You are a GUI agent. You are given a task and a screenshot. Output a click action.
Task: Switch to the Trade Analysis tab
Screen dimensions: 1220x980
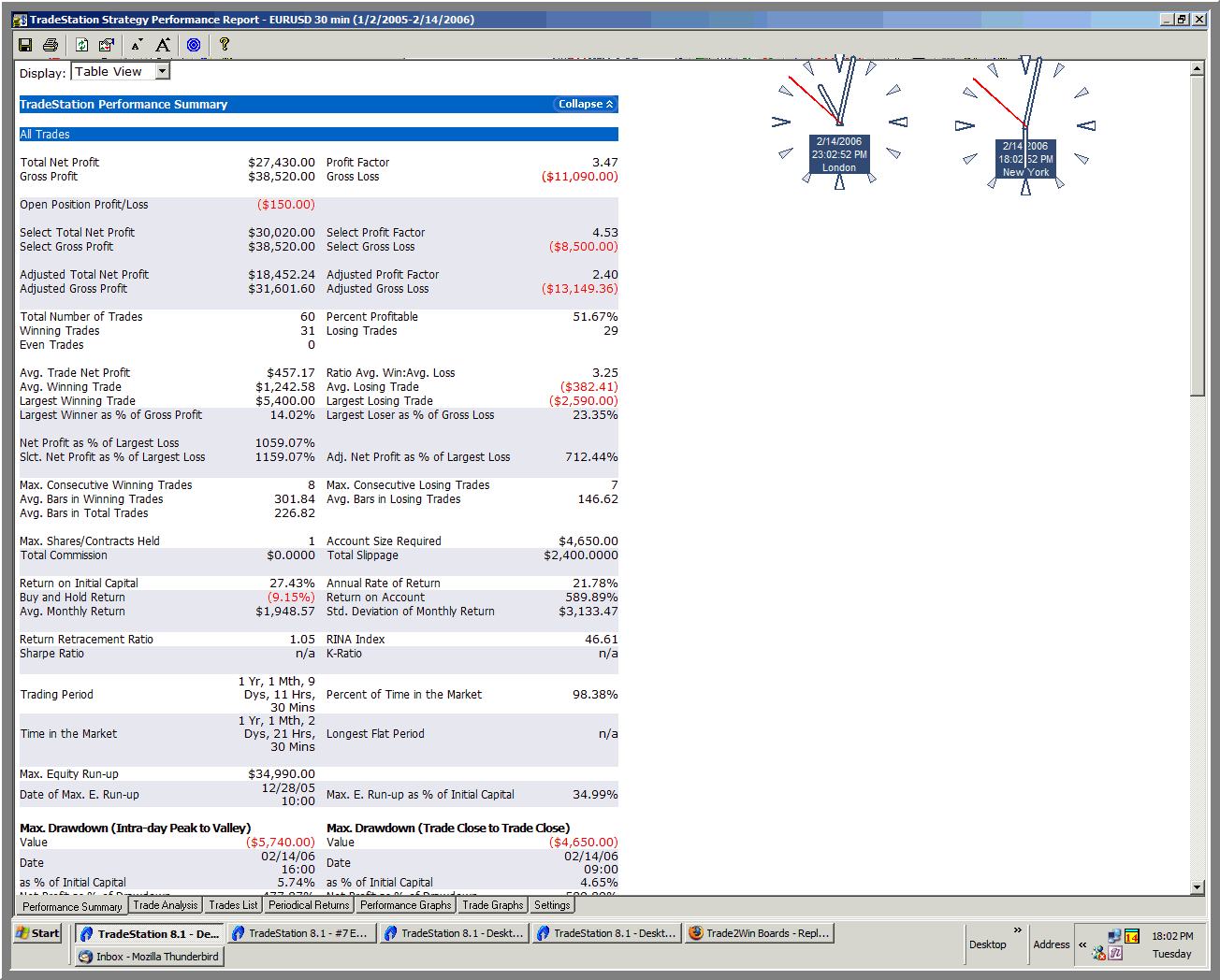pyautogui.click(x=166, y=905)
